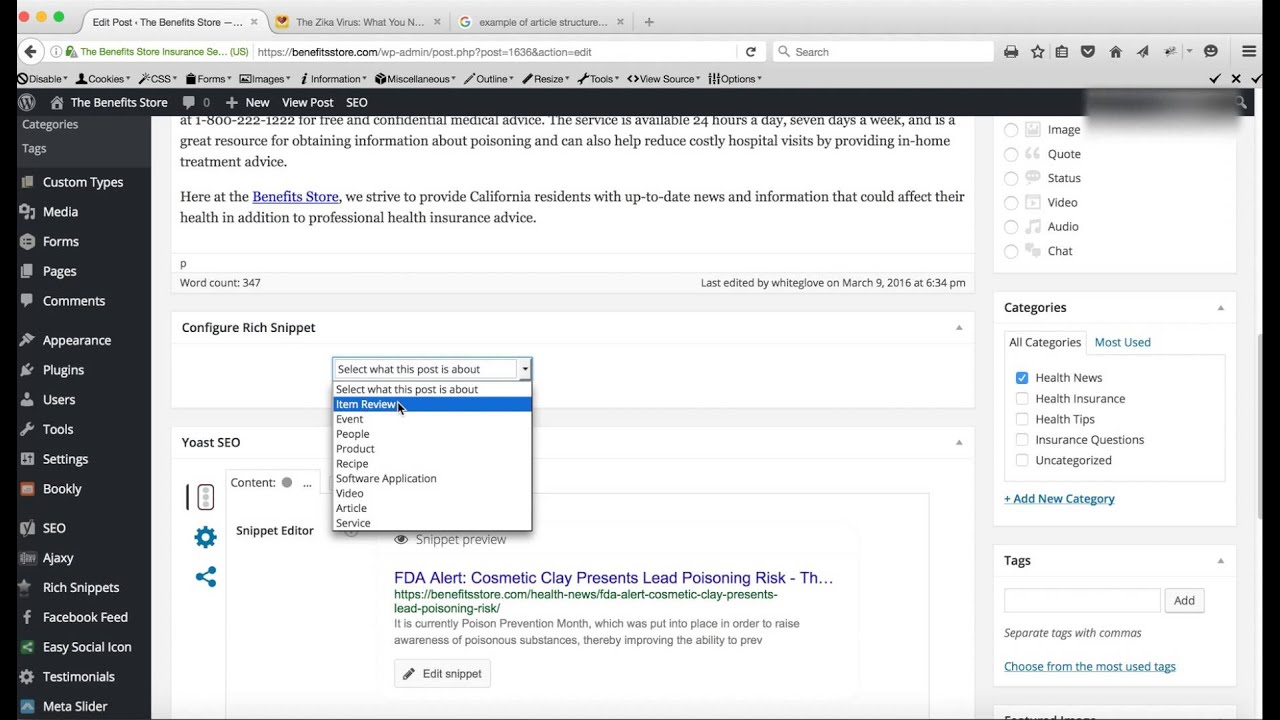Select the Status post format
This screenshot has width=1280, height=720.
pos(1011,178)
